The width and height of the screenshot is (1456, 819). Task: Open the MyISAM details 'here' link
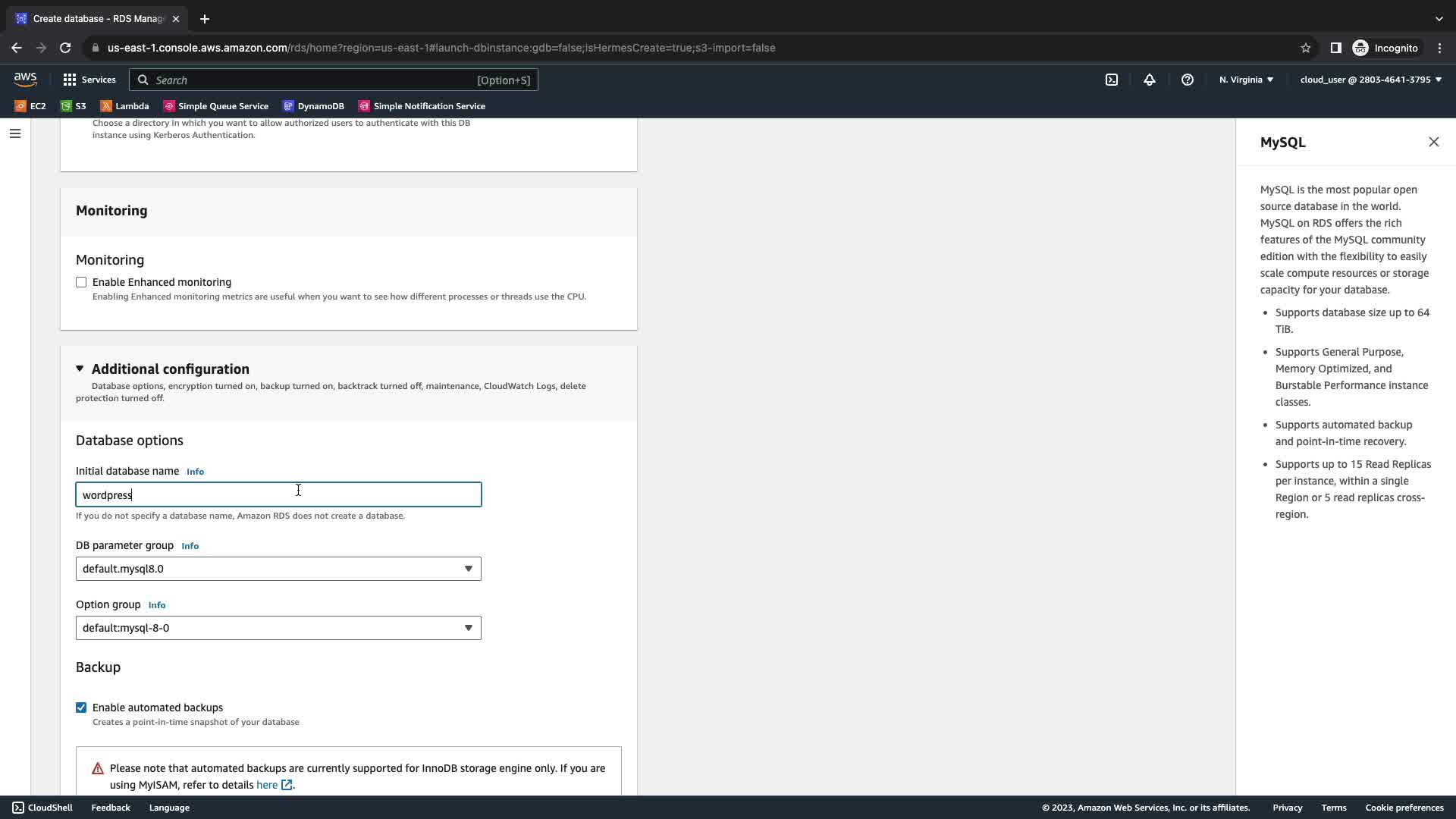pyautogui.click(x=267, y=785)
